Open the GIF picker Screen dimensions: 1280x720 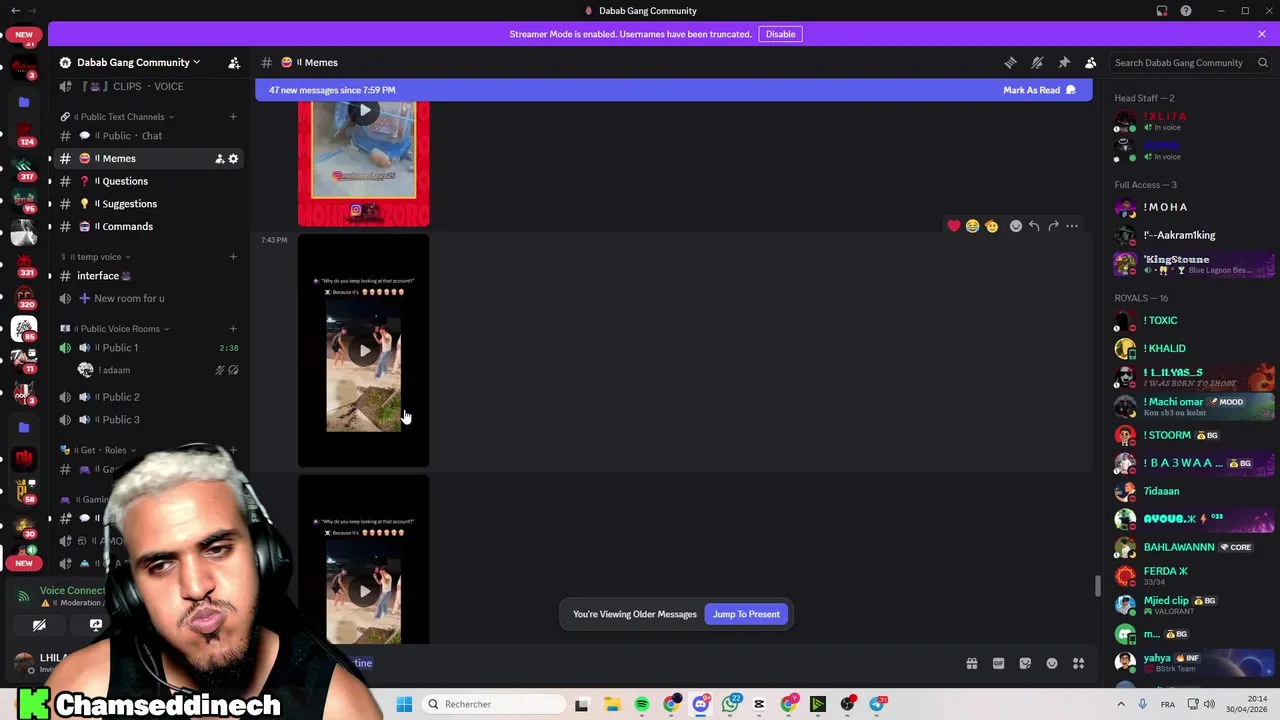[998, 663]
